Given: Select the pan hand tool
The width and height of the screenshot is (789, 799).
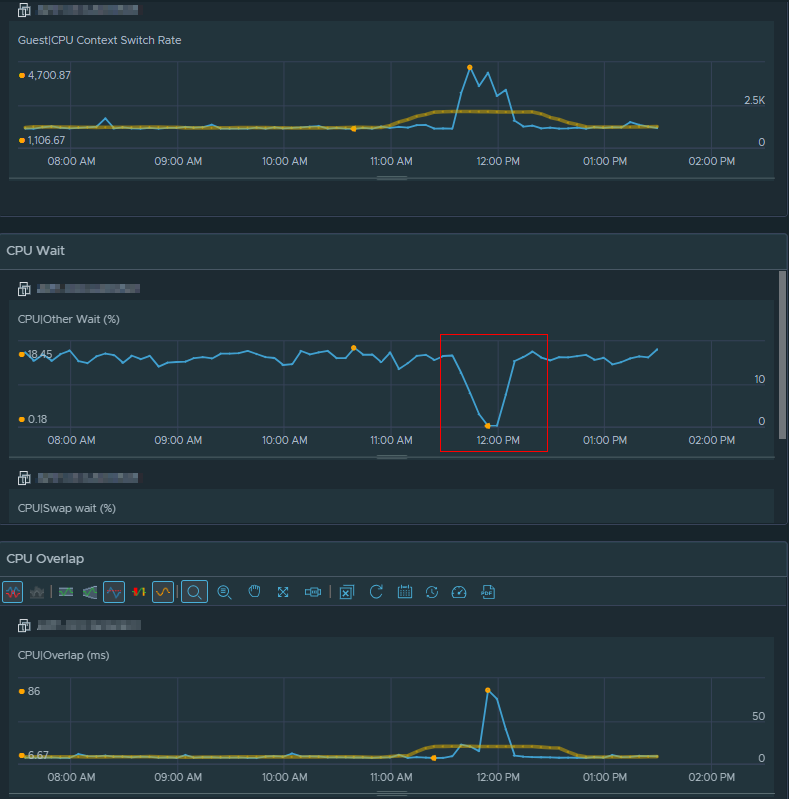Looking at the screenshot, I should 254,592.
